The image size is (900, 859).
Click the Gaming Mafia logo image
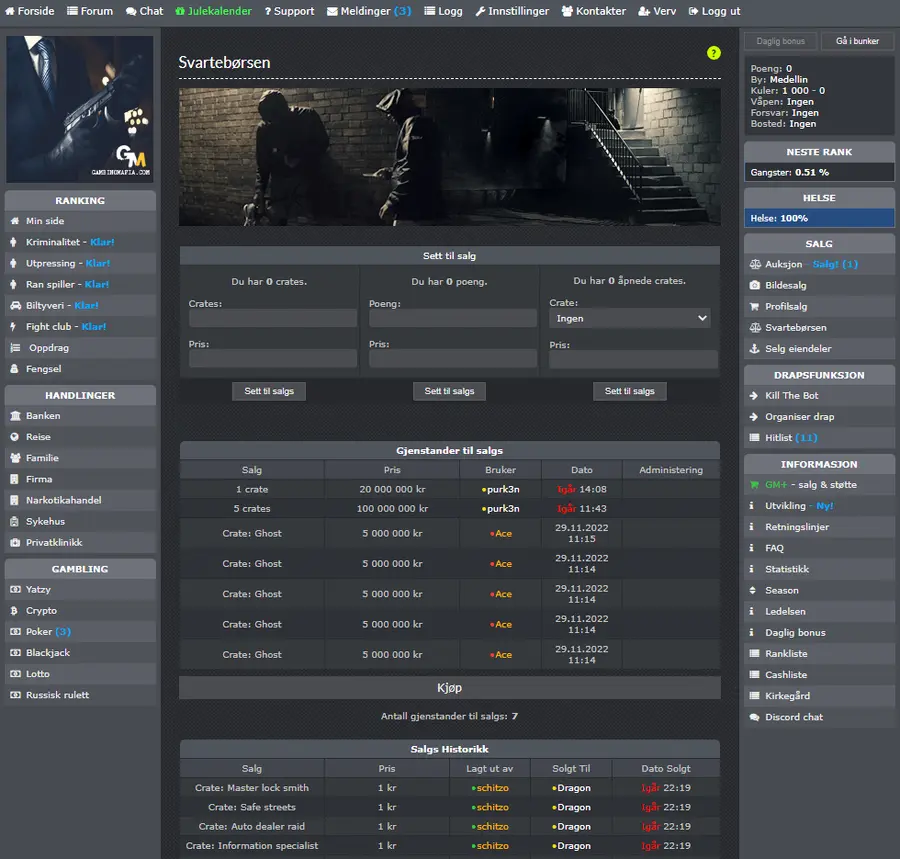[80, 109]
